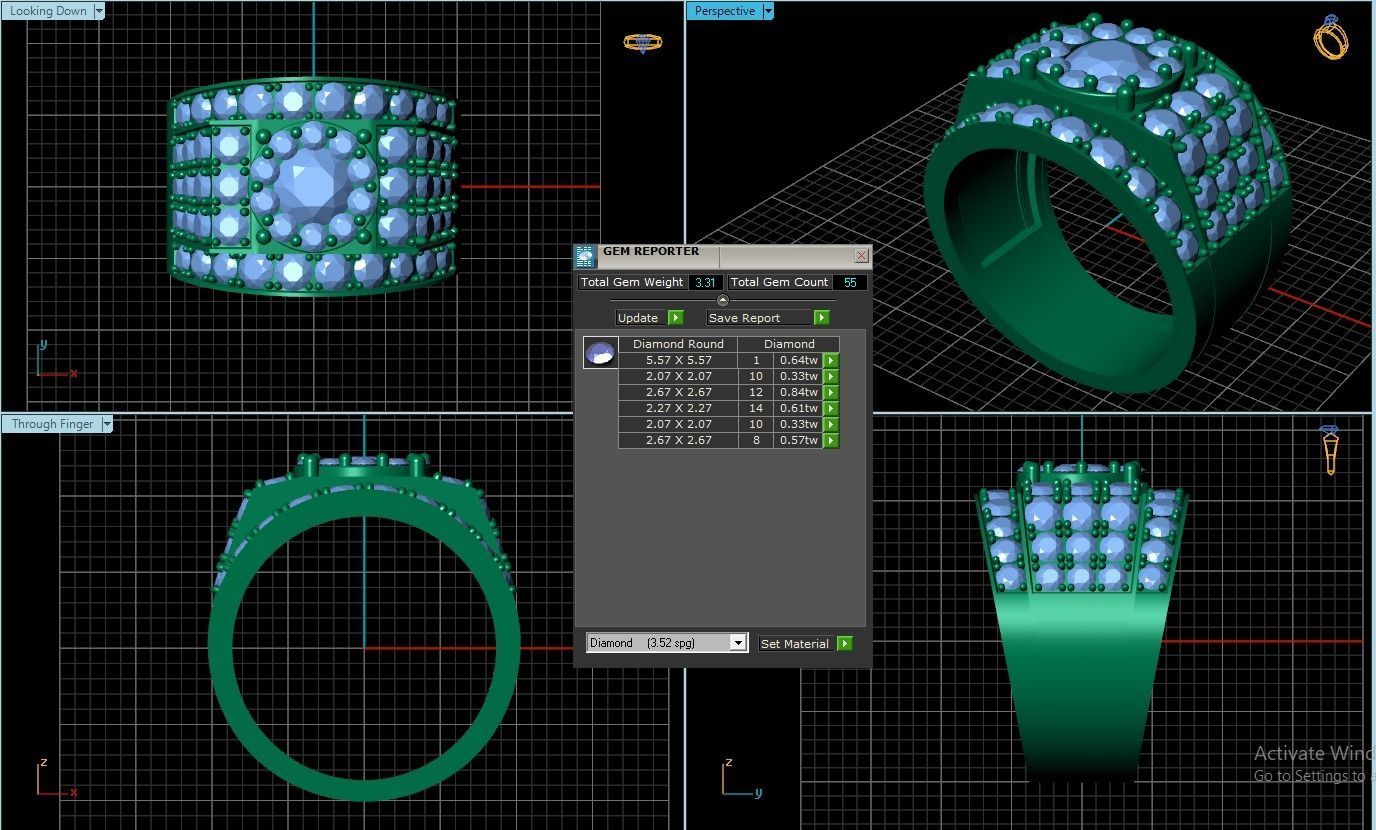The height and width of the screenshot is (830, 1376).
Task: Click the Gem Reporter panel icon
Action: tap(585, 256)
